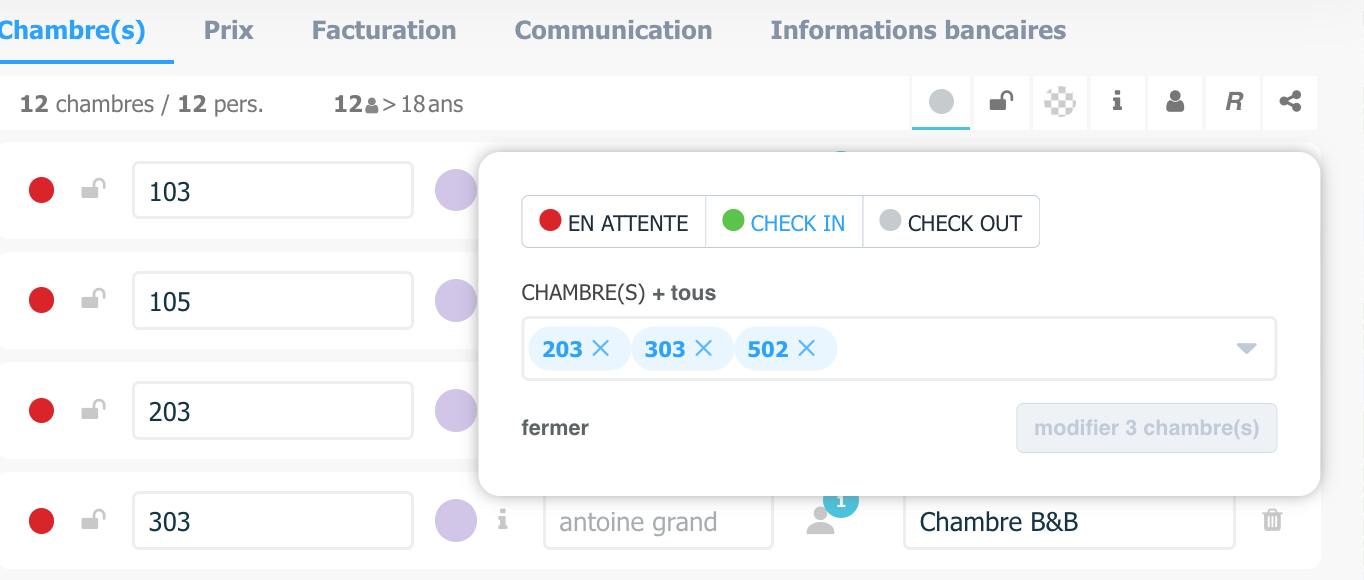Click the checkered pattern icon in toolbar

pos(1059,102)
